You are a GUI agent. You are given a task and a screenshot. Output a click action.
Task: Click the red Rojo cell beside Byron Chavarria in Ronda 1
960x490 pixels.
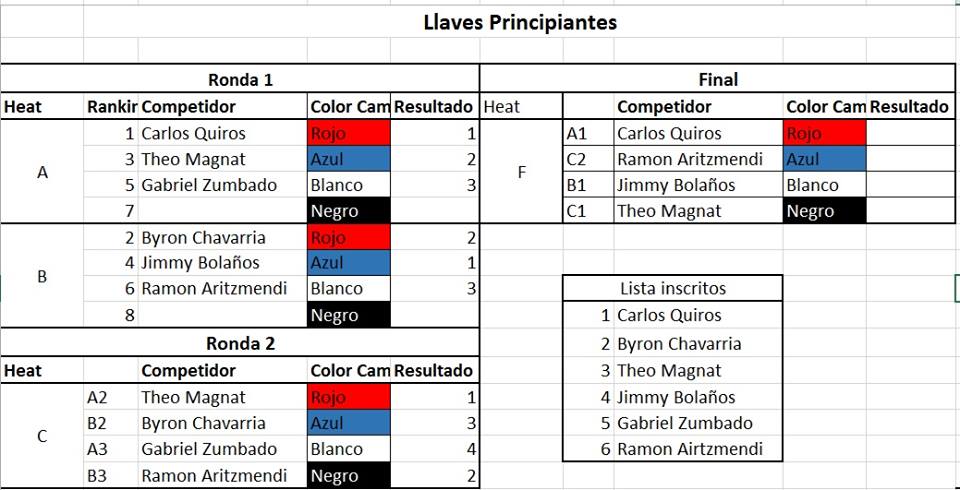[x=349, y=238]
